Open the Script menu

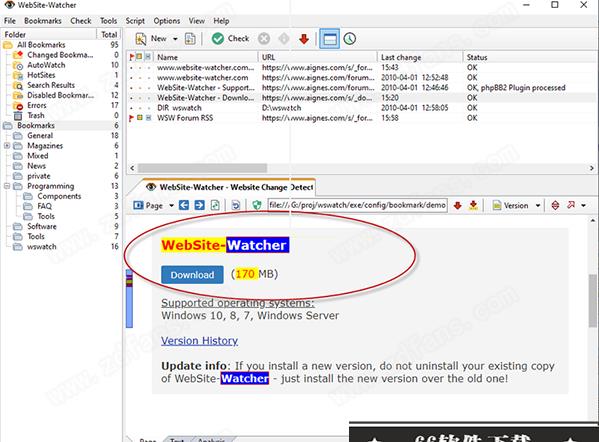(135, 21)
